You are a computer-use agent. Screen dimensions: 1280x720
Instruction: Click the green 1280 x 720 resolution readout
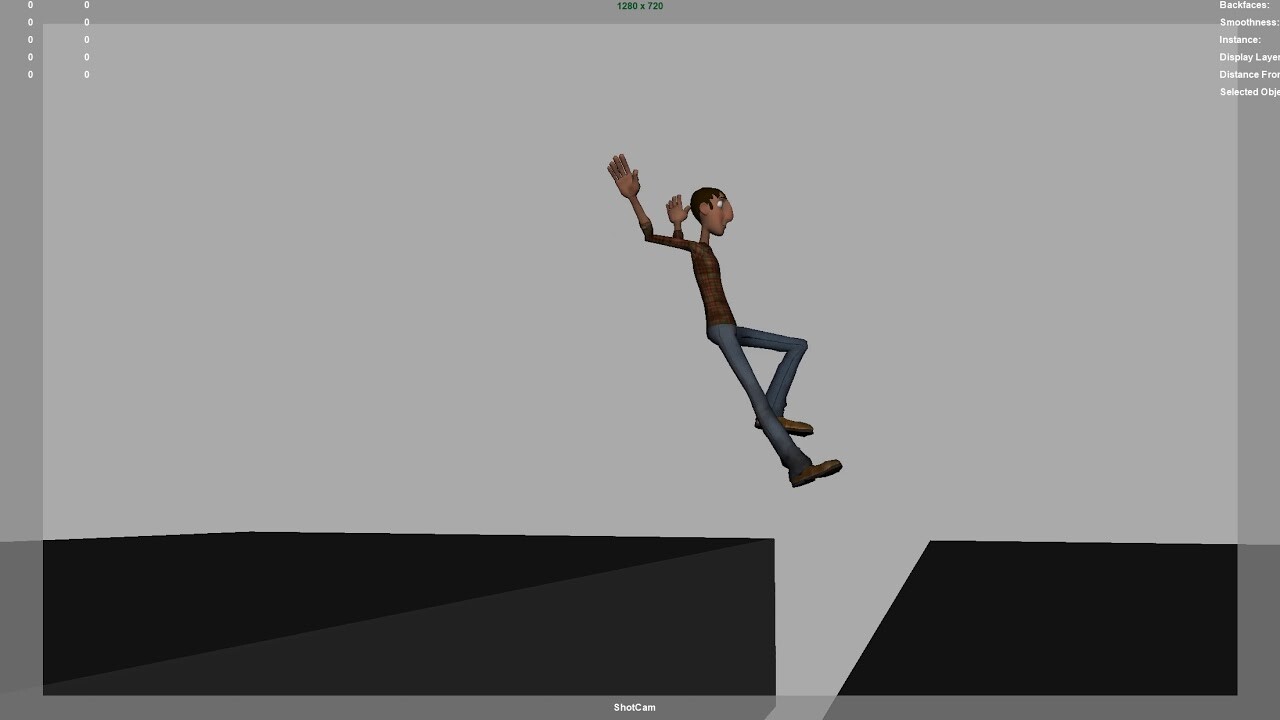click(638, 6)
